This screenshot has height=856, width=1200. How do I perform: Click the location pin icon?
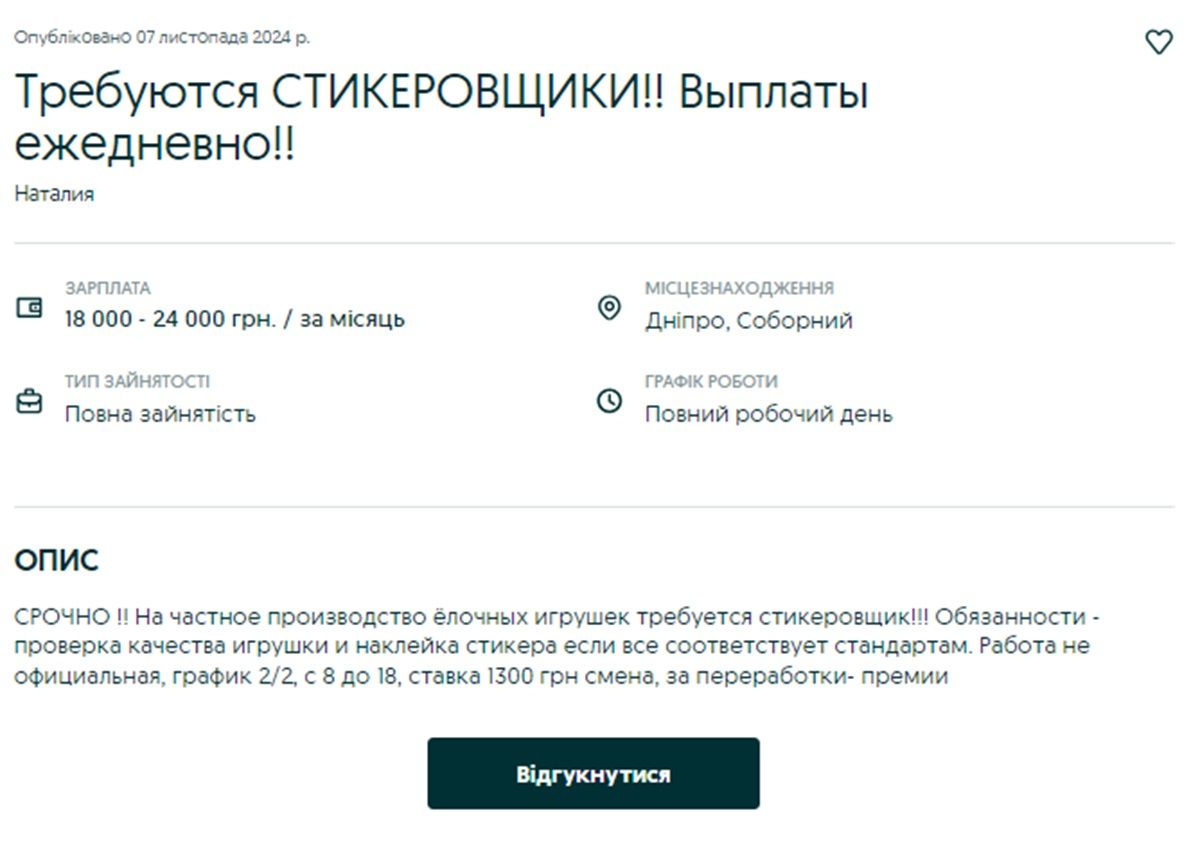pyautogui.click(x=609, y=307)
